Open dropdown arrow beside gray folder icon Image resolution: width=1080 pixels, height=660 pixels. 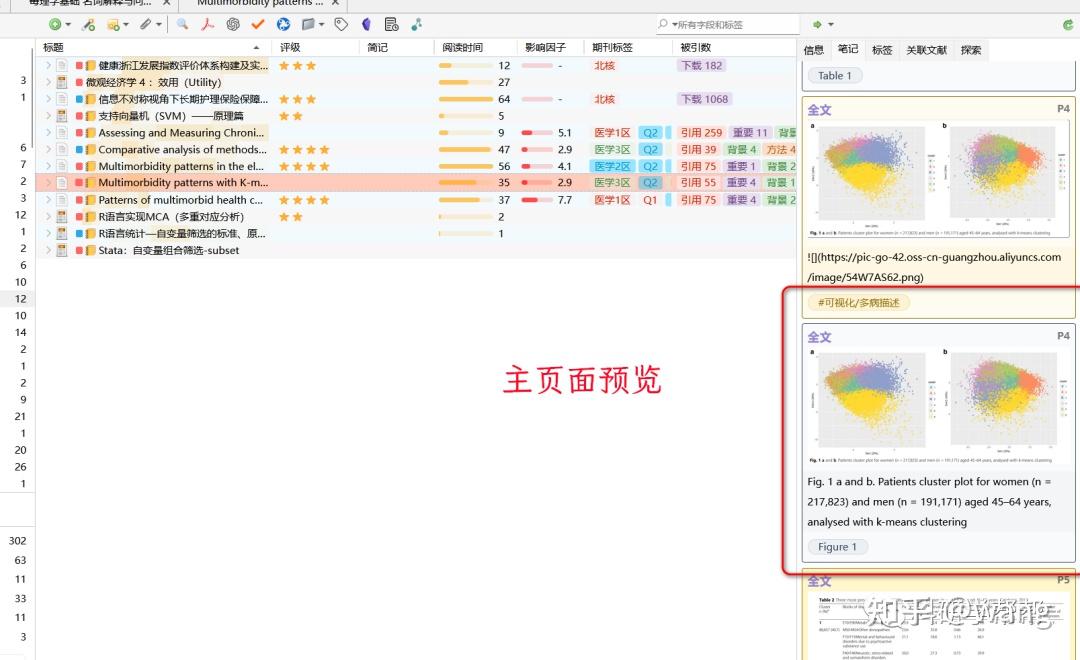tap(321, 24)
